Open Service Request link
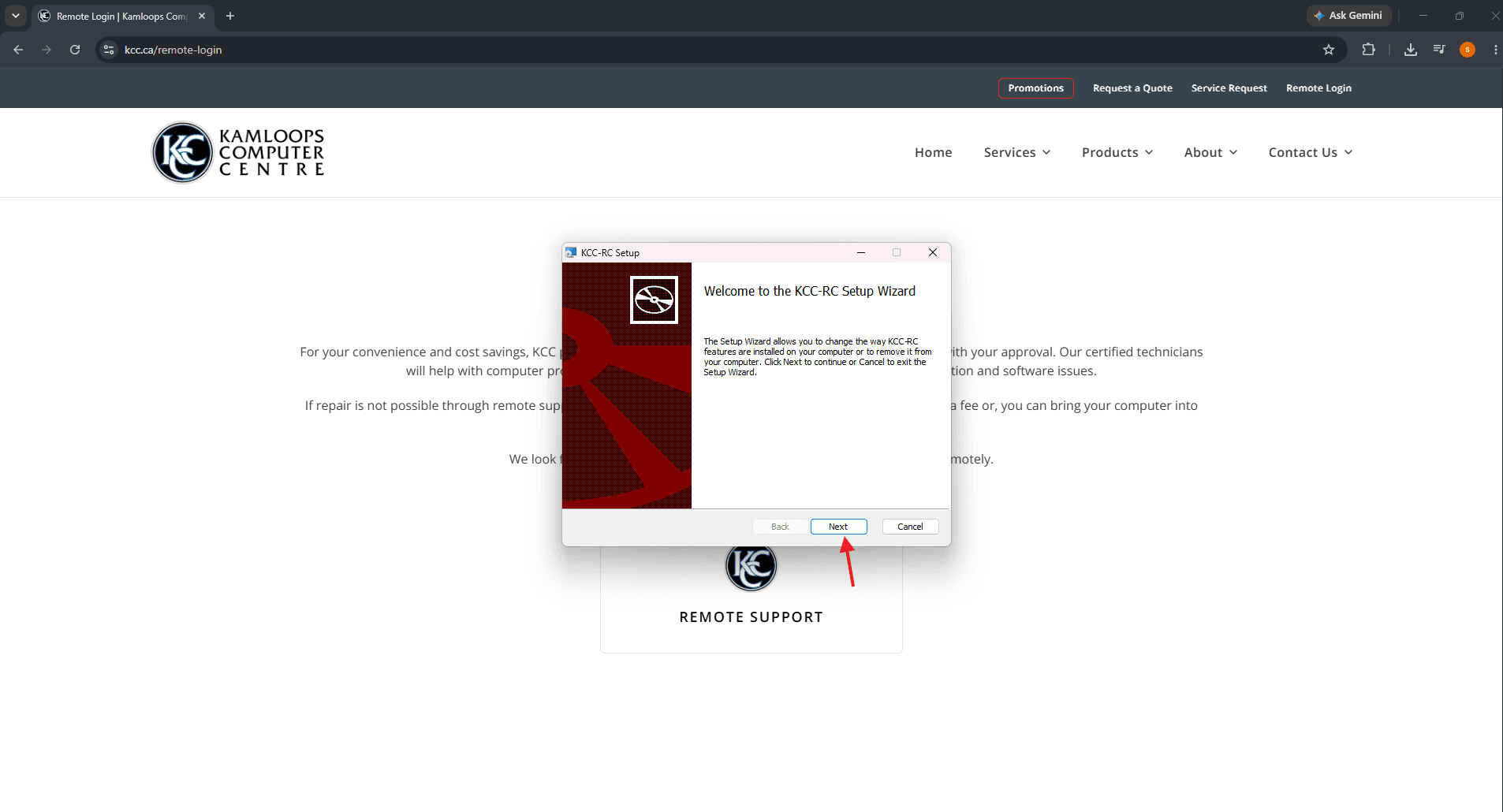This screenshot has height=812, width=1503. 1229,88
